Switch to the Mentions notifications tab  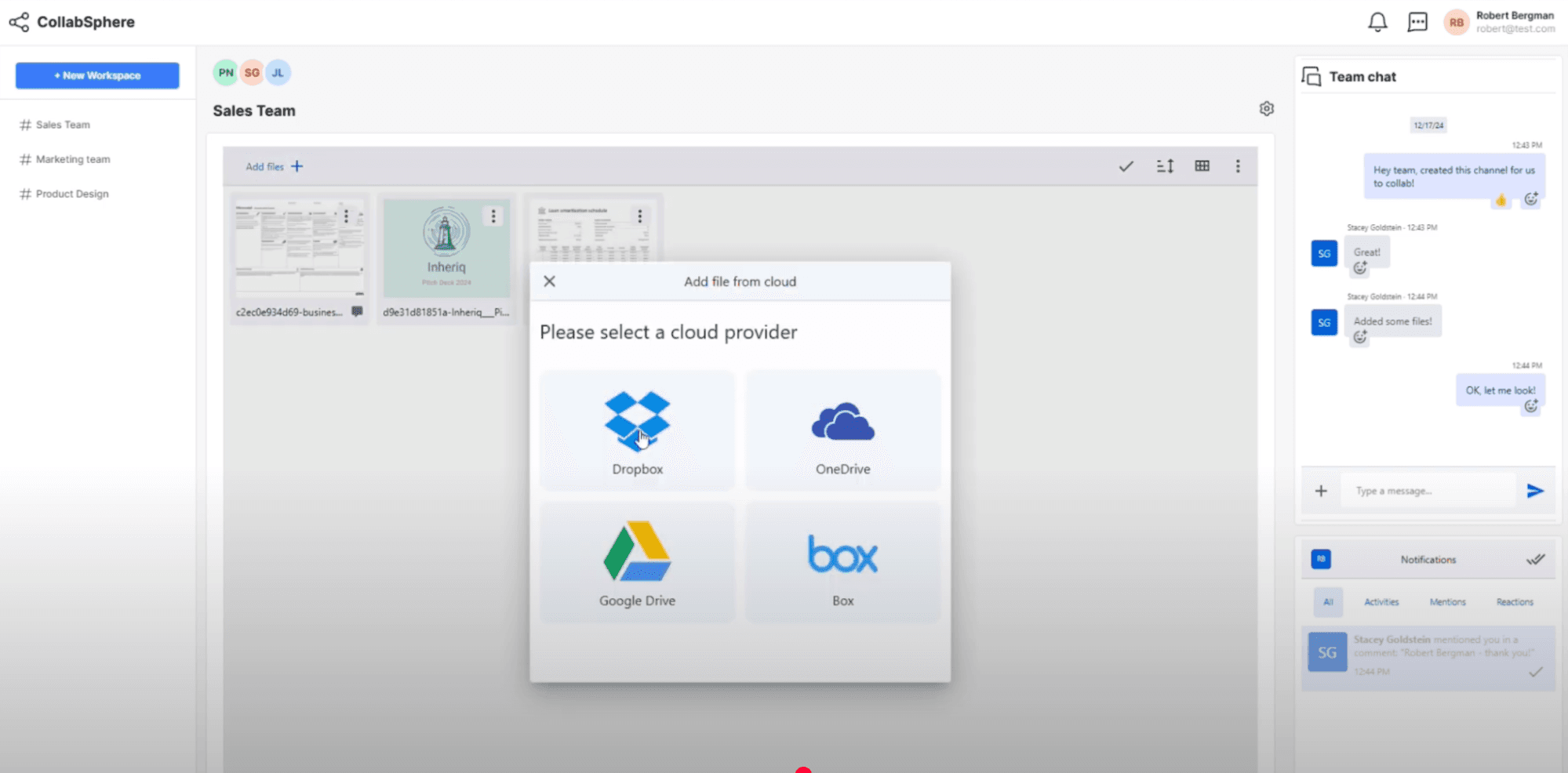tap(1447, 601)
